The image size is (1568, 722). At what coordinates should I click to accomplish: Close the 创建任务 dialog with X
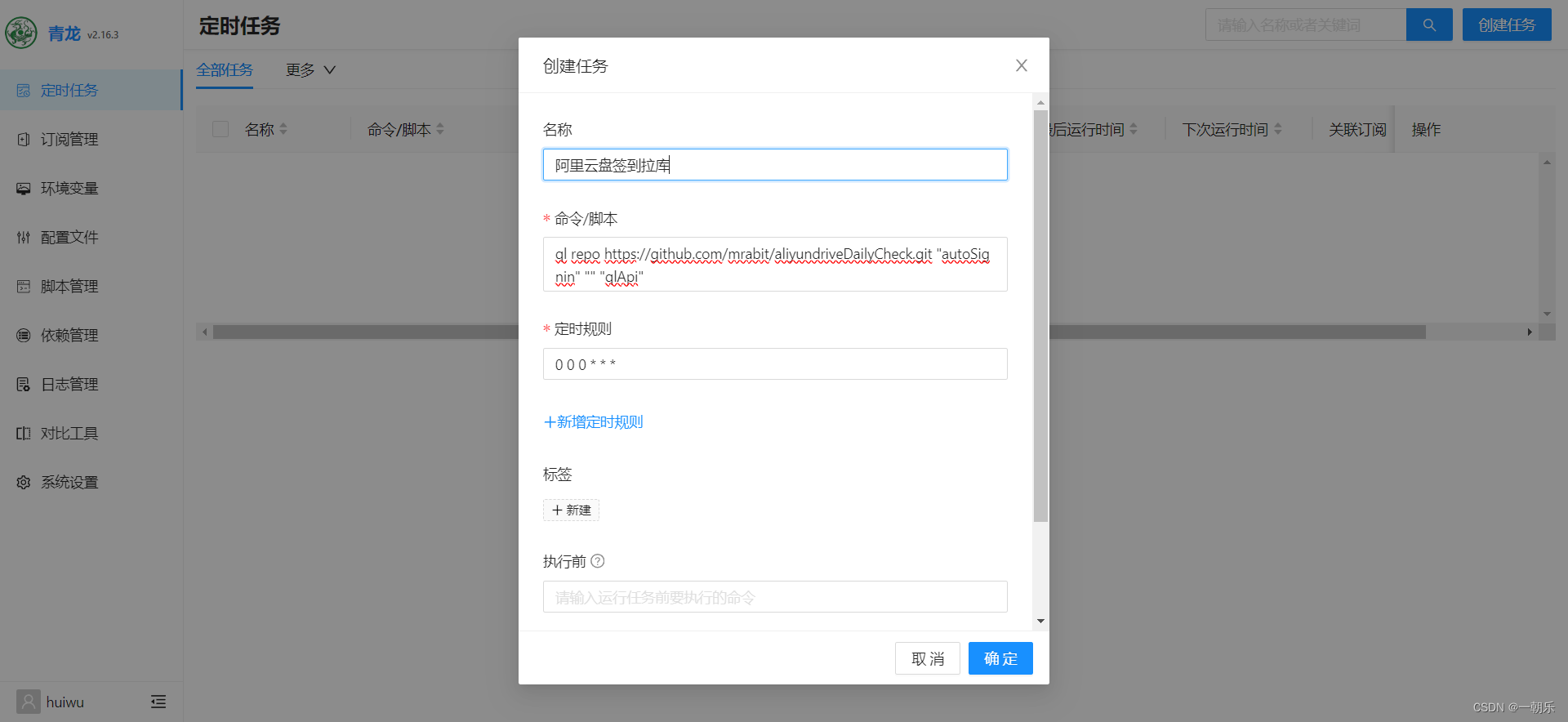(x=1021, y=65)
